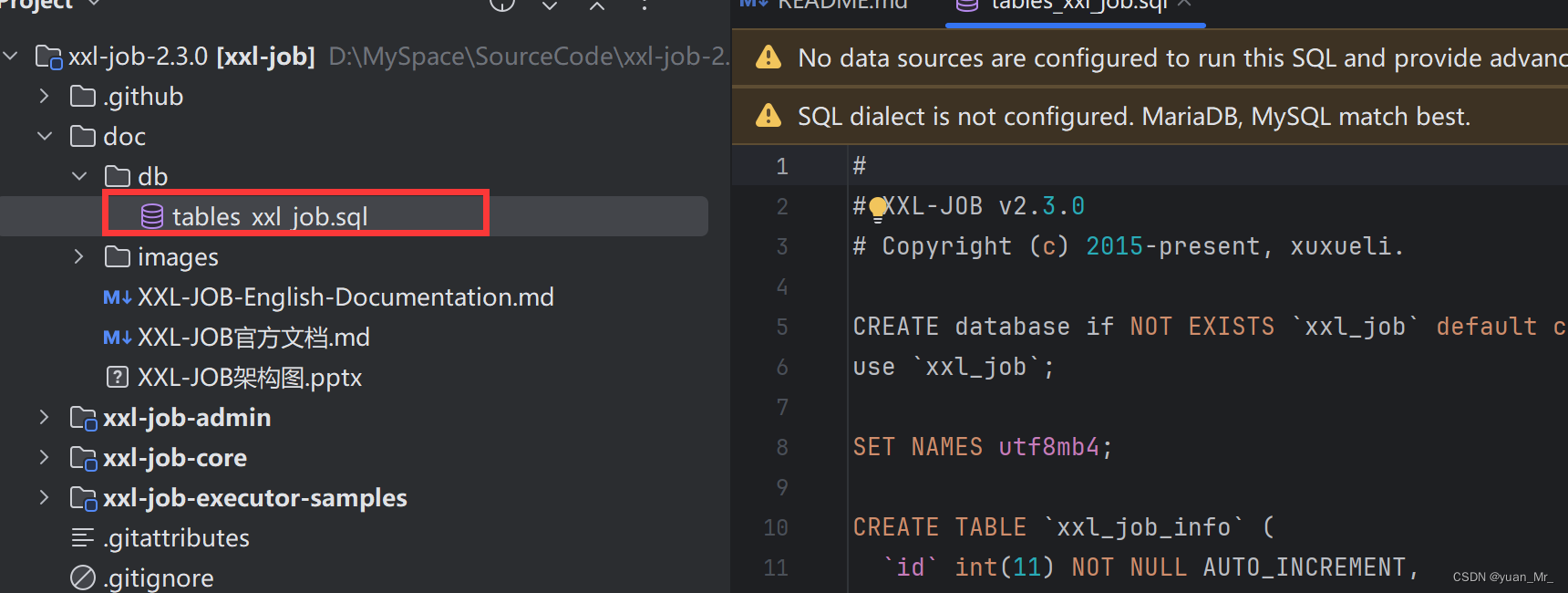Select the xxl-job-executor-samples module name
The height and width of the screenshot is (593, 1568).
pos(255,498)
